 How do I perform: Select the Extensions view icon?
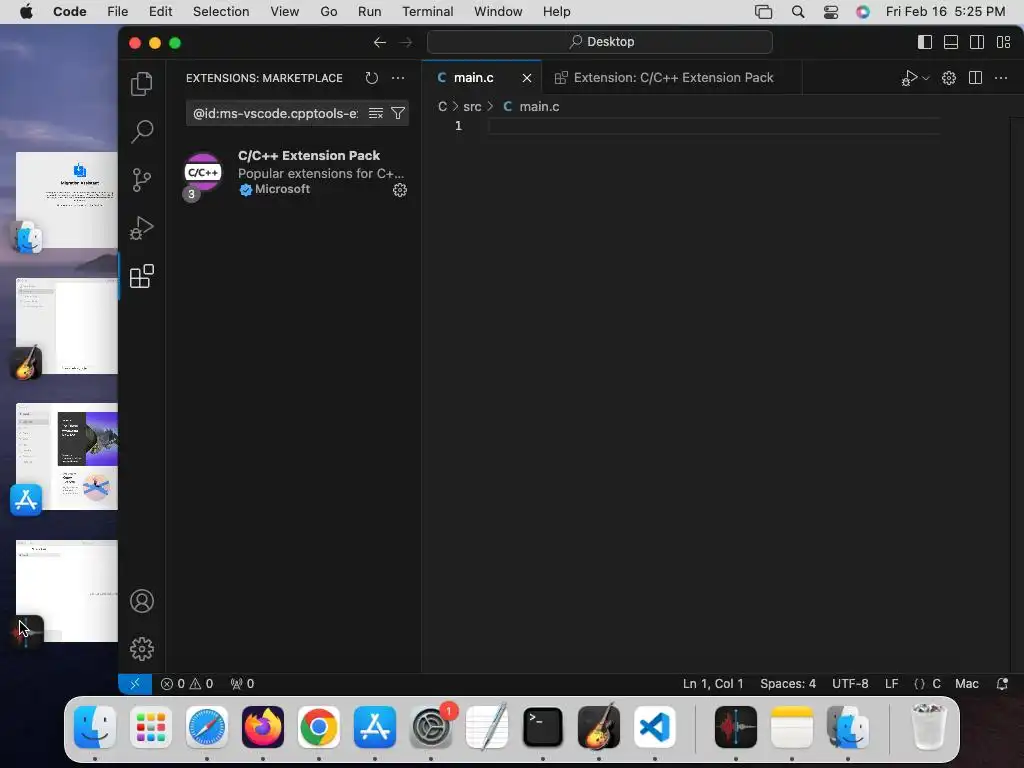[x=142, y=276]
